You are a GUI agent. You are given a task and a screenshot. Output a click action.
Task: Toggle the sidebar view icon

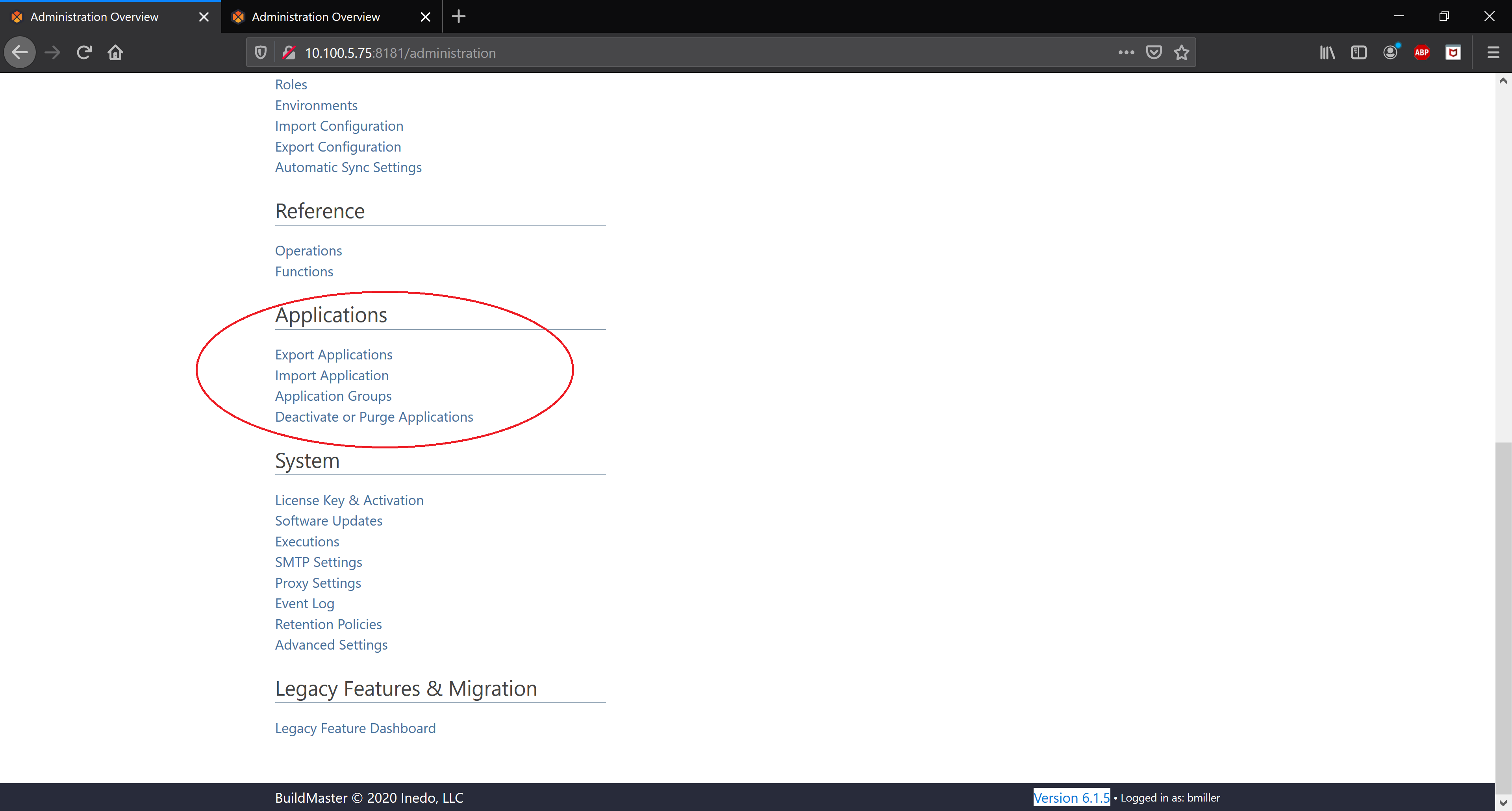click(x=1358, y=52)
